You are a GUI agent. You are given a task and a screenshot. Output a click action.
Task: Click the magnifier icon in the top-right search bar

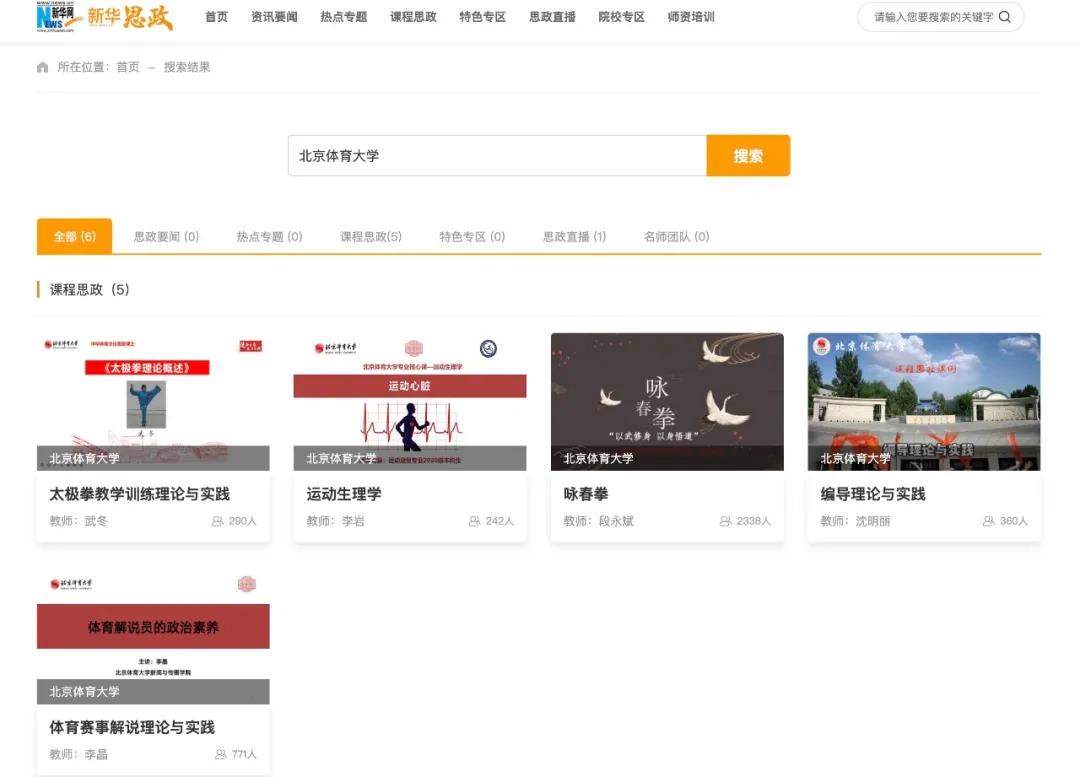tap(1006, 17)
